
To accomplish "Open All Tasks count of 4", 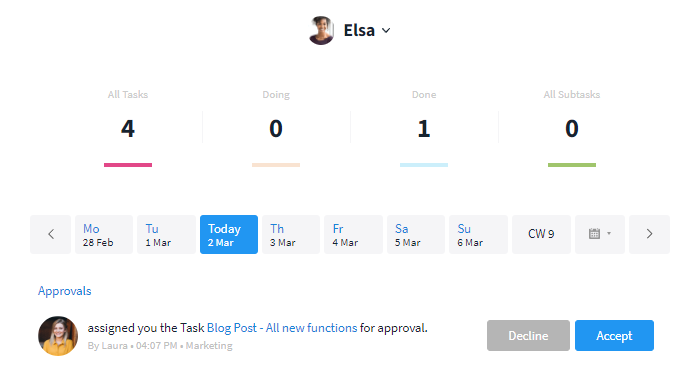I will pyautogui.click(x=128, y=129).
